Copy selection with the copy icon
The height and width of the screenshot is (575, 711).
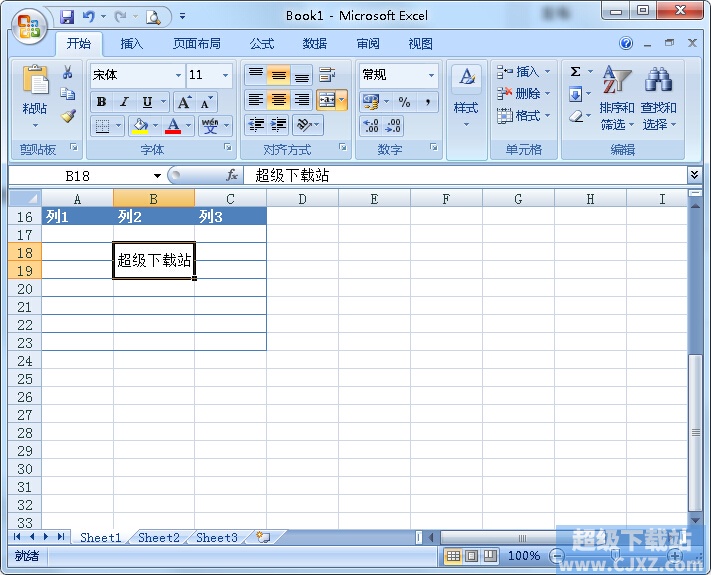click(68, 93)
